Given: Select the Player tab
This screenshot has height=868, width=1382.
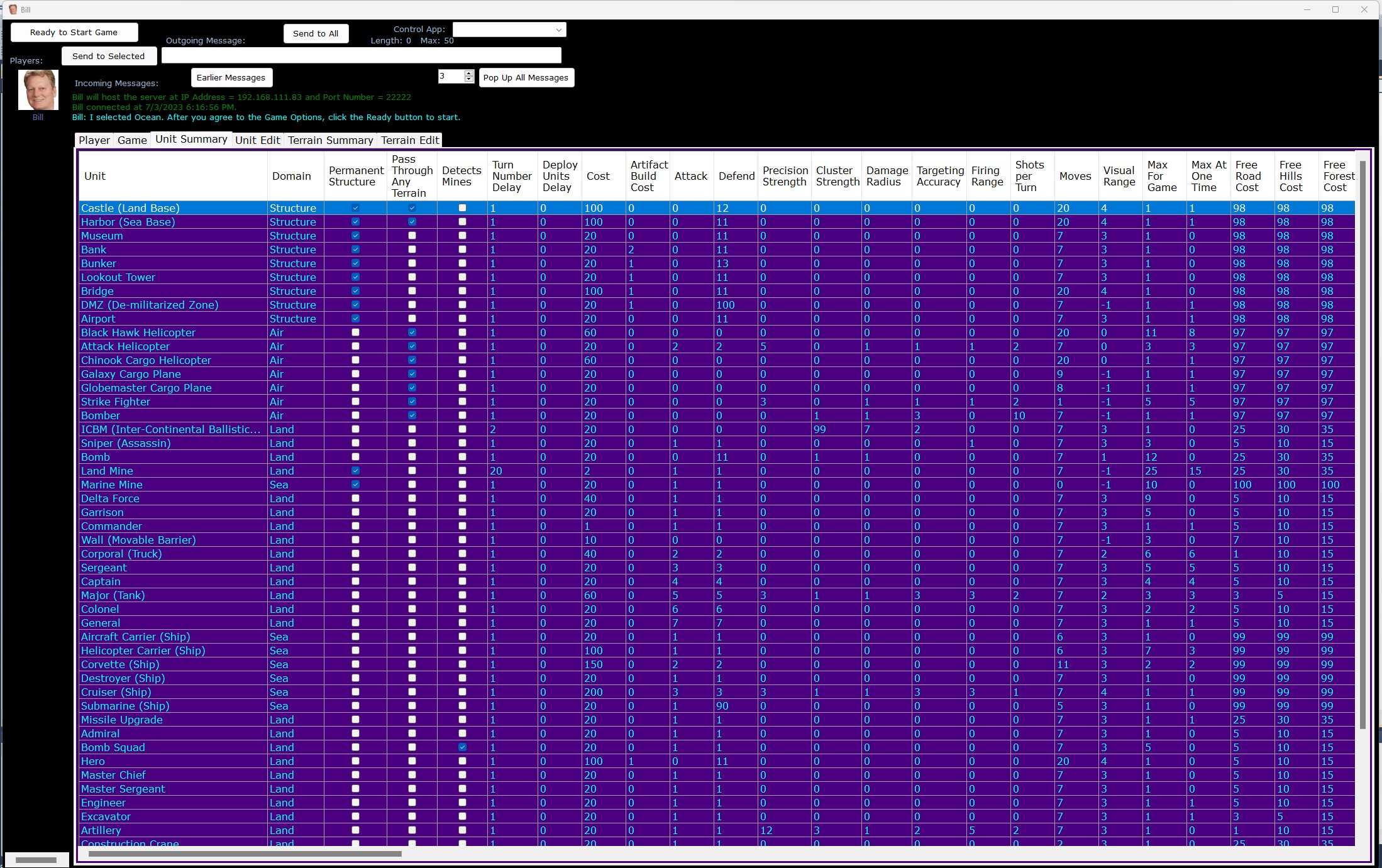Looking at the screenshot, I should [94, 140].
